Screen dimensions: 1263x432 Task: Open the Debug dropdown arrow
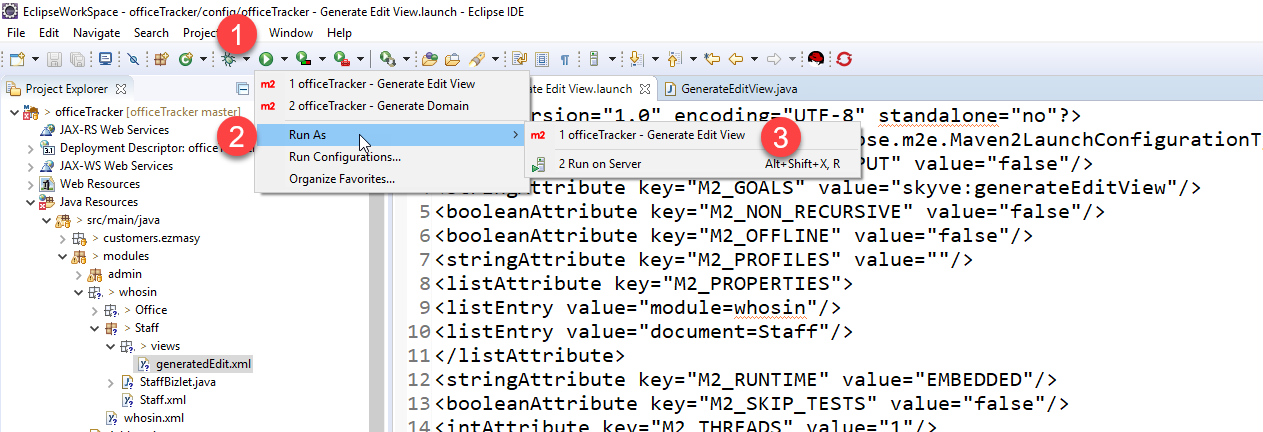(247, 59)
